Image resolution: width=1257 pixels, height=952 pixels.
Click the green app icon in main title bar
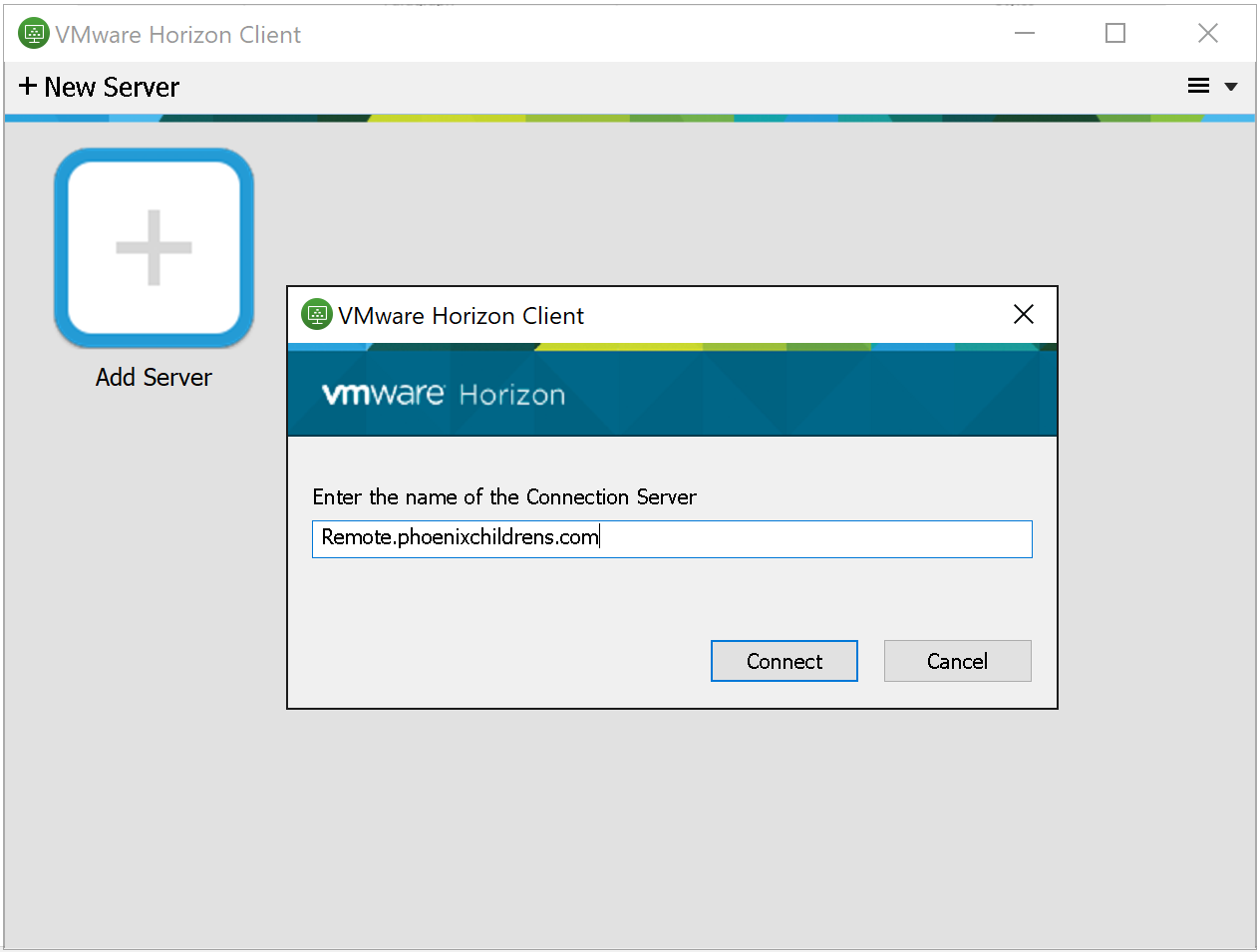34,34
